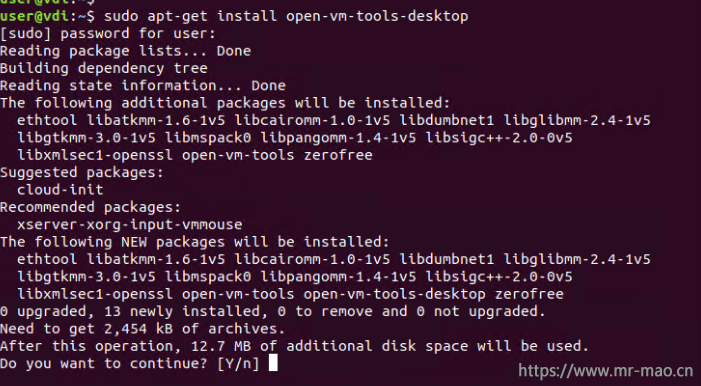Click 'ethtool' in the additional packages list
Image resolution: width=701 pixels, height=386 pixels.
tap(47, 120)
